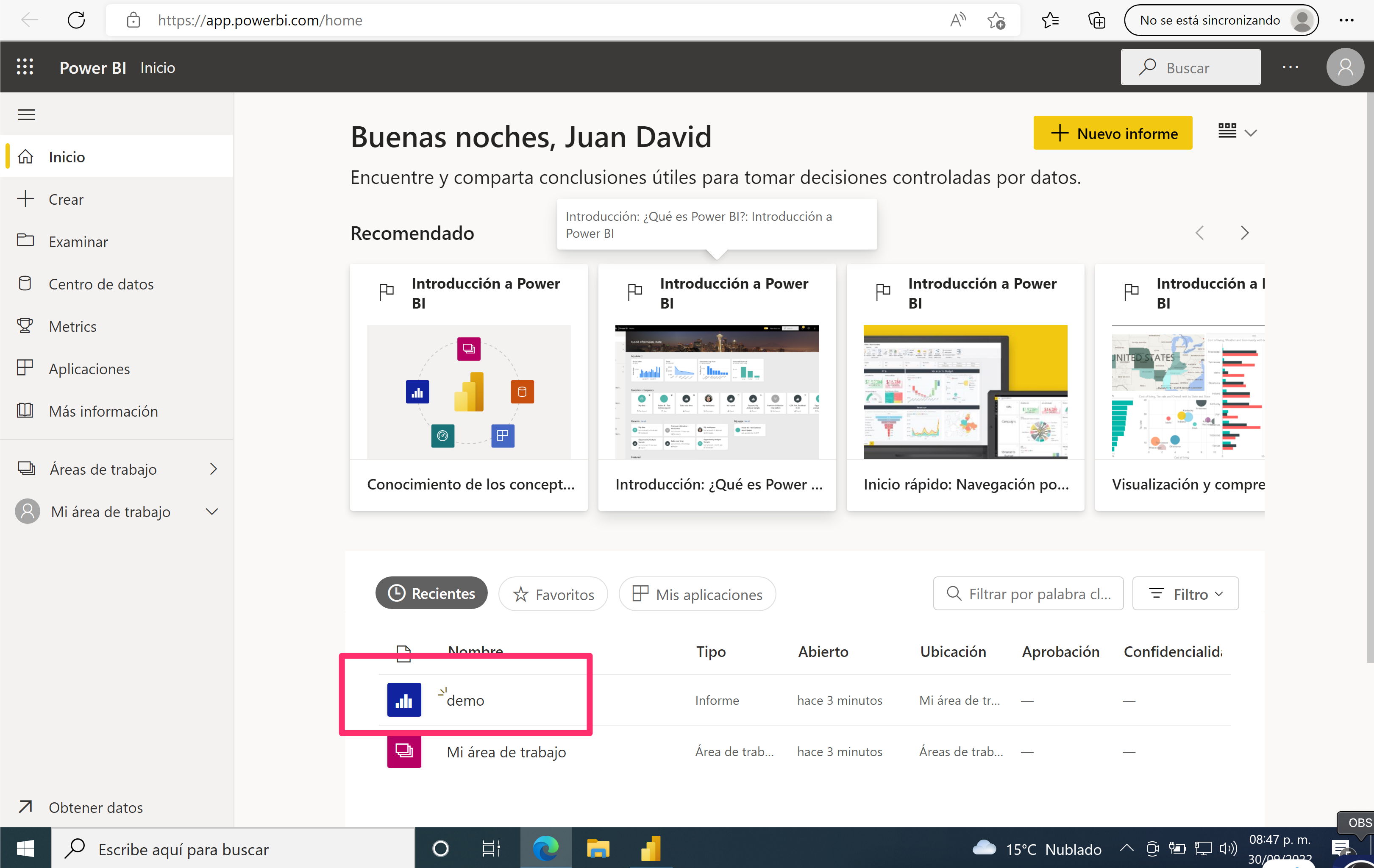Screen dimensions: 1374x868
Task: Click the demo report bar chart icon
Action: pyautogui.click(x=404, y=700)
